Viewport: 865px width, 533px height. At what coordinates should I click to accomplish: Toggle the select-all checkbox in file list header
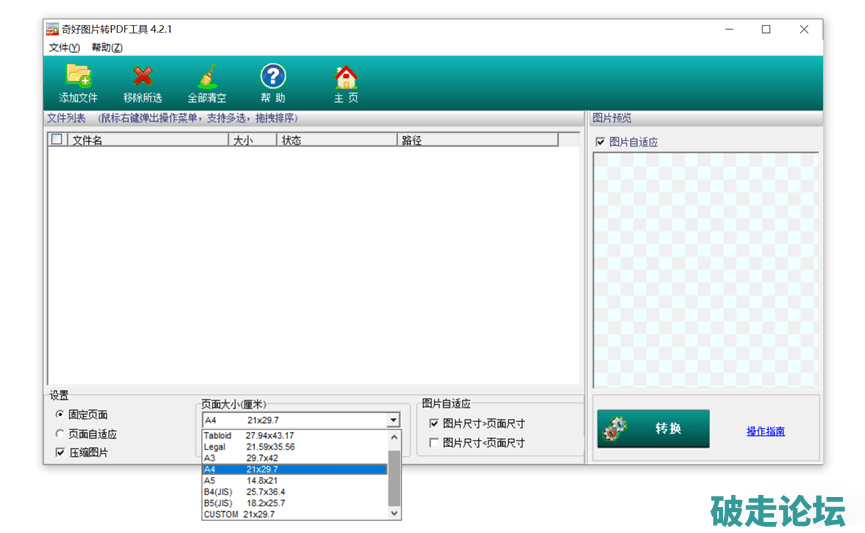click(x=57, y=140)
